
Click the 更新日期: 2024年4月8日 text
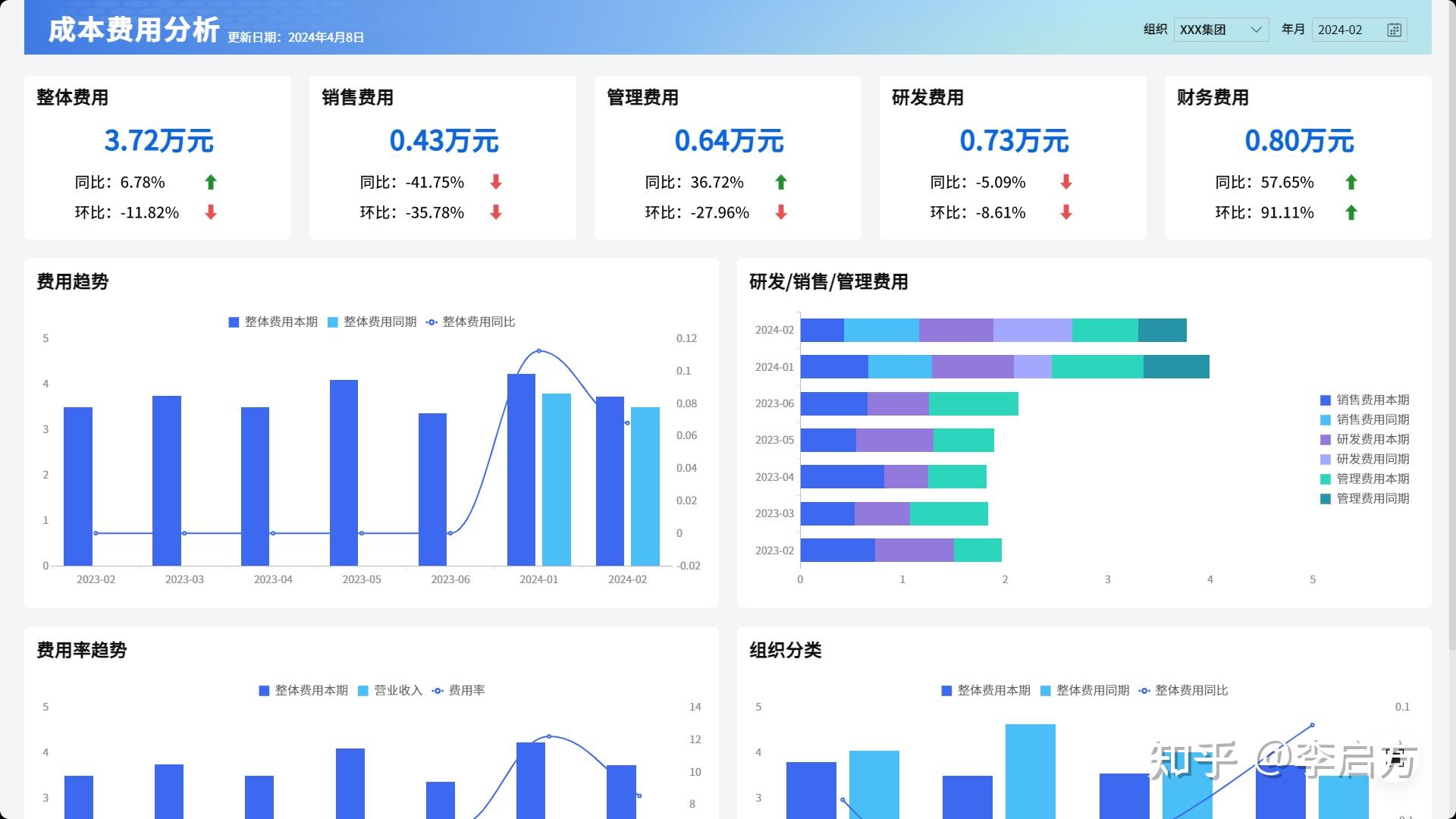[296, 37]
